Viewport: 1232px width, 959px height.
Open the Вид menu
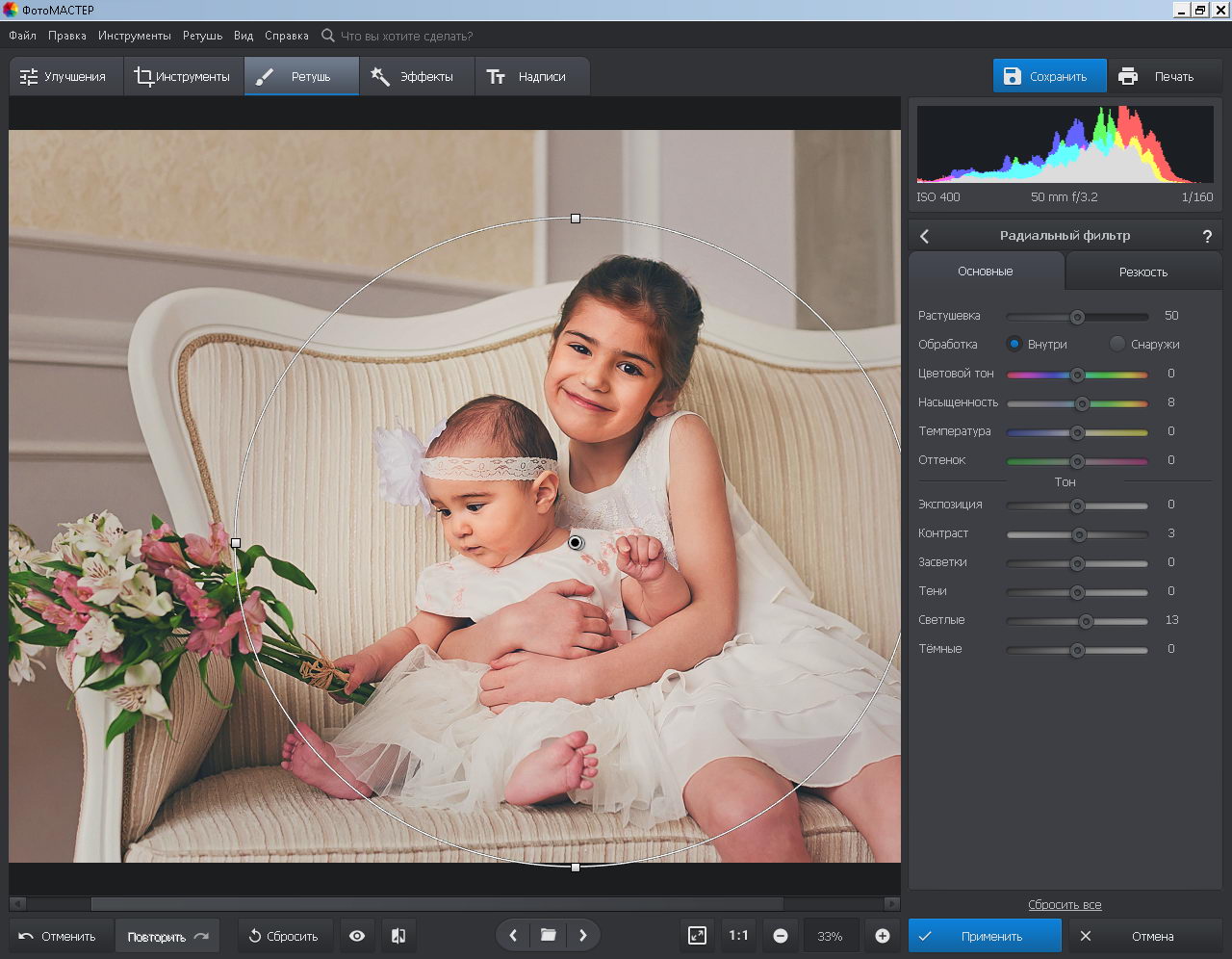click(244, 36)
